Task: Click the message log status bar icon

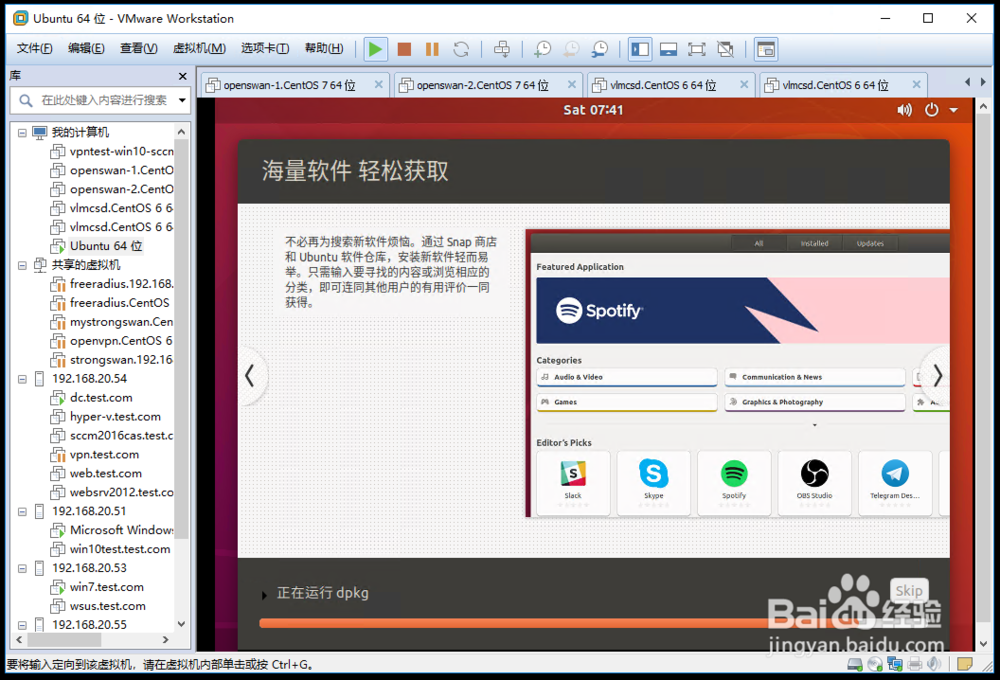Action: click(965, 664)
